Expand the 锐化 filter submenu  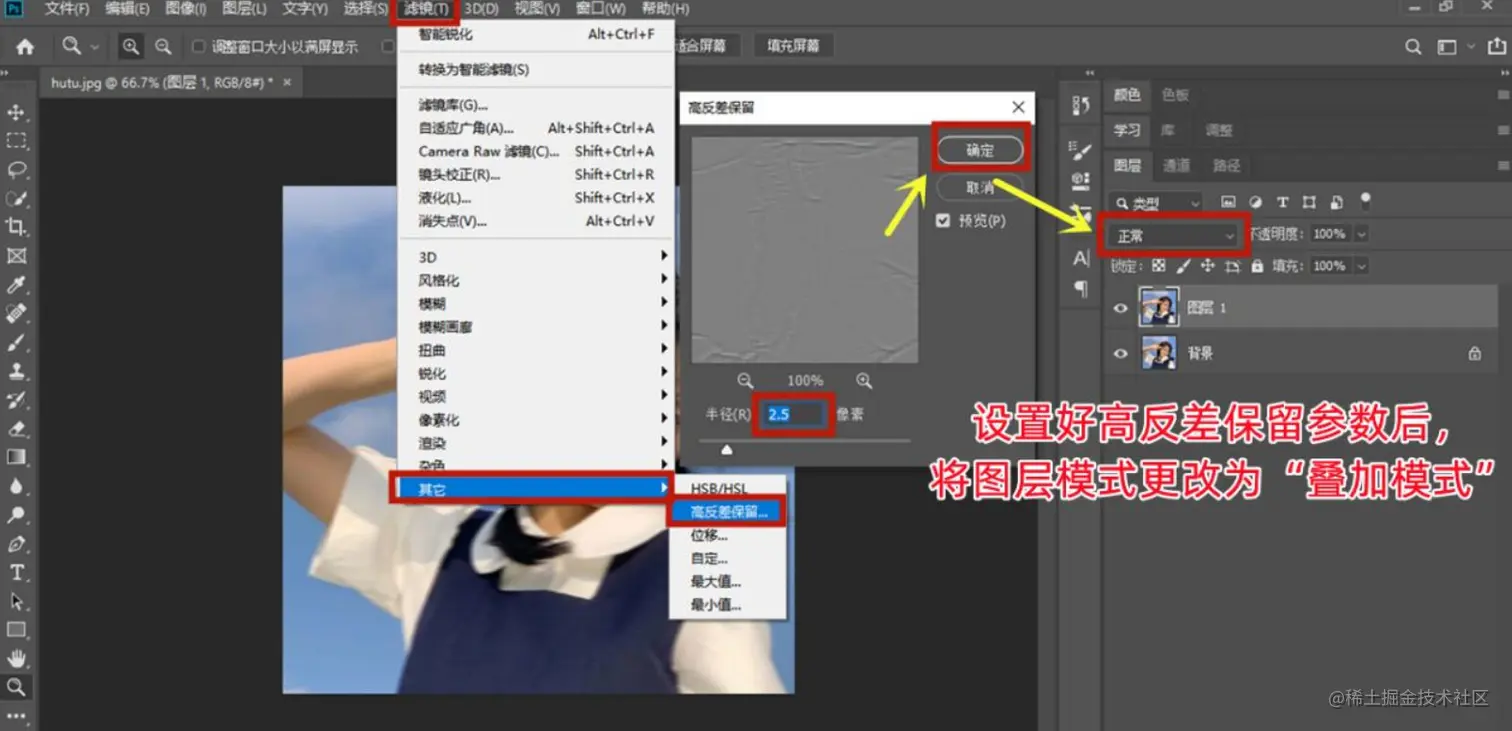538,374
